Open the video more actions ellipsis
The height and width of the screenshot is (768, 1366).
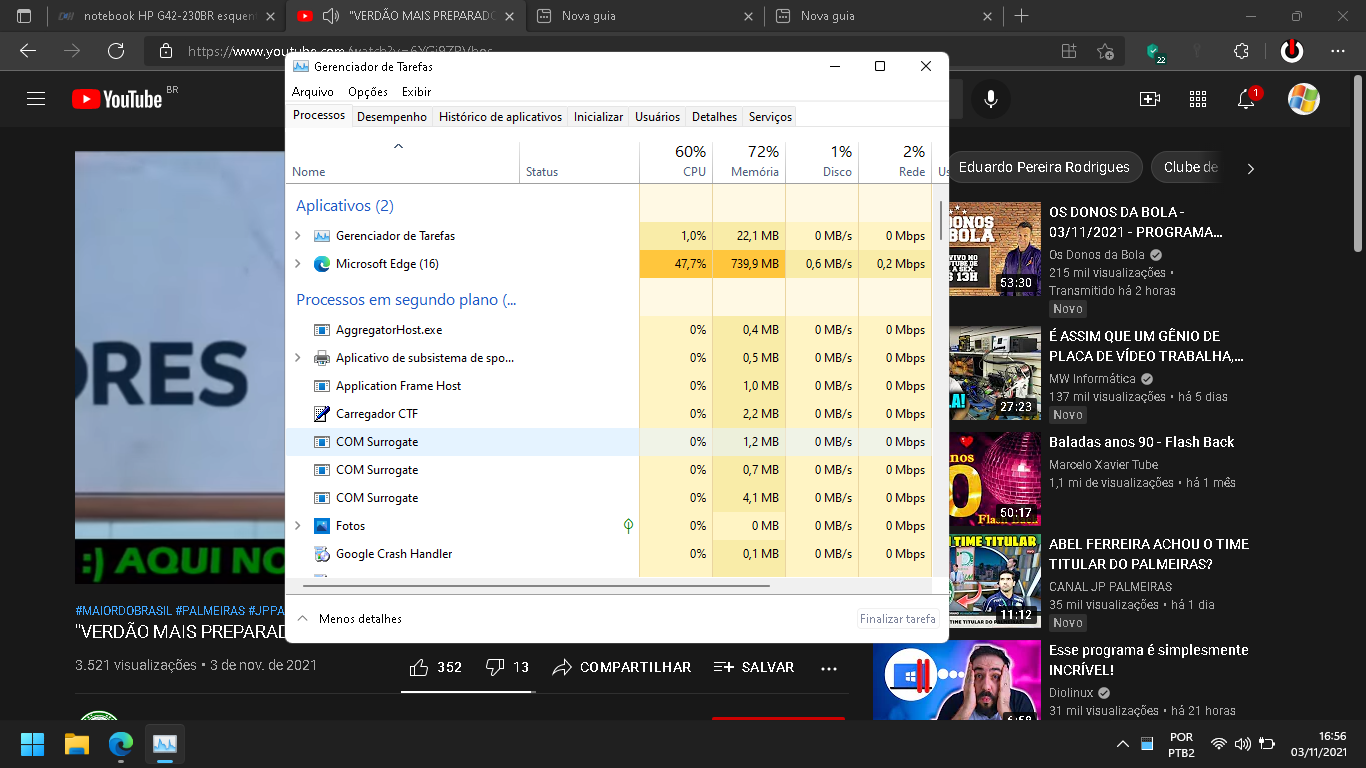point(829,667)
